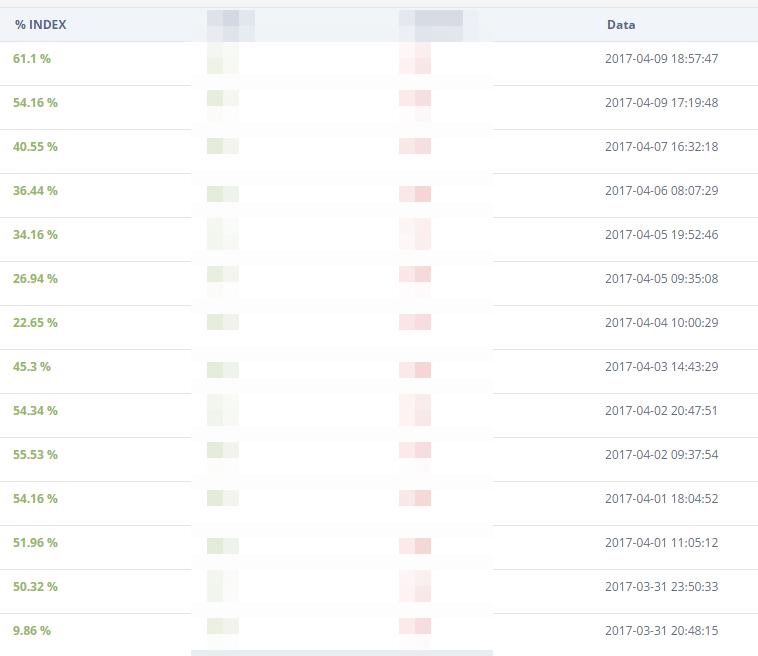Click date 2017-04-04 10:00:29

[x=662, y=322]
